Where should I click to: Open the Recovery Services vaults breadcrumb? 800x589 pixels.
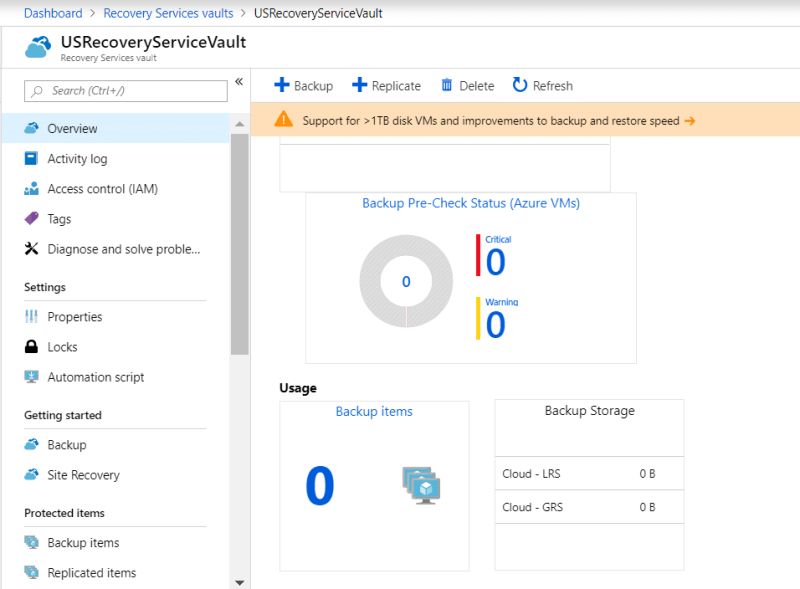tap(167, 13)
